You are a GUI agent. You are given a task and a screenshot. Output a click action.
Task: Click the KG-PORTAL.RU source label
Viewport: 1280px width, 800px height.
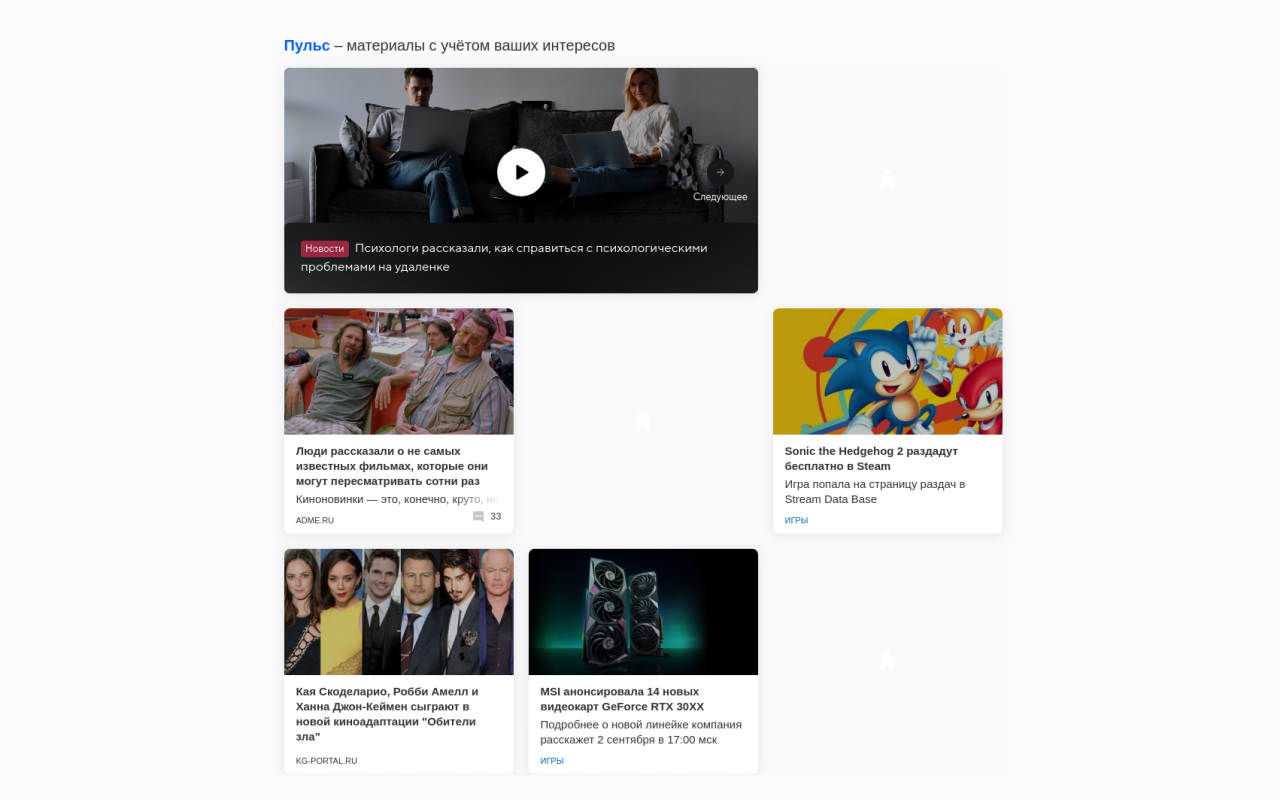[326, 761]
